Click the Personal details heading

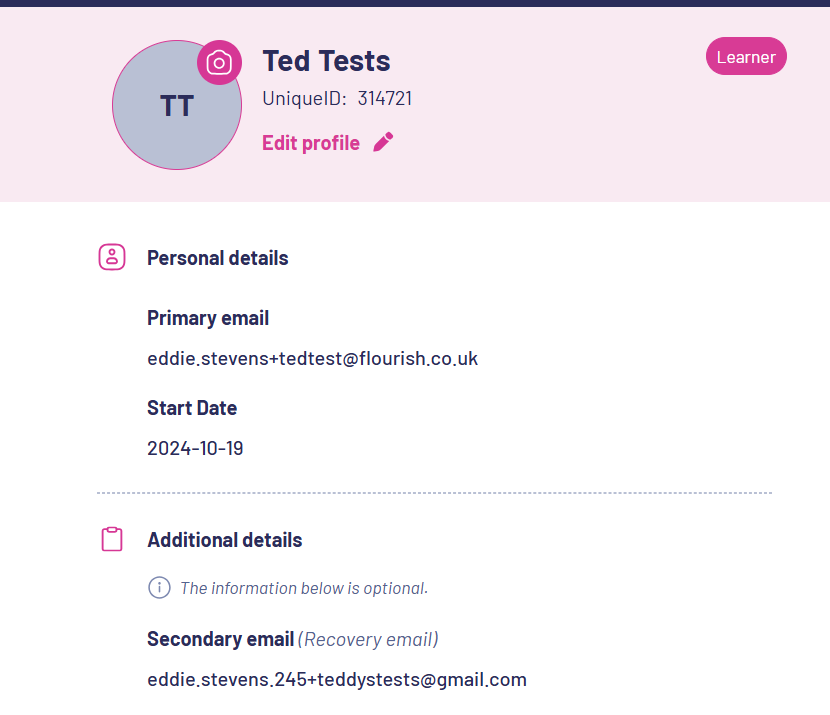coord(217,258)
